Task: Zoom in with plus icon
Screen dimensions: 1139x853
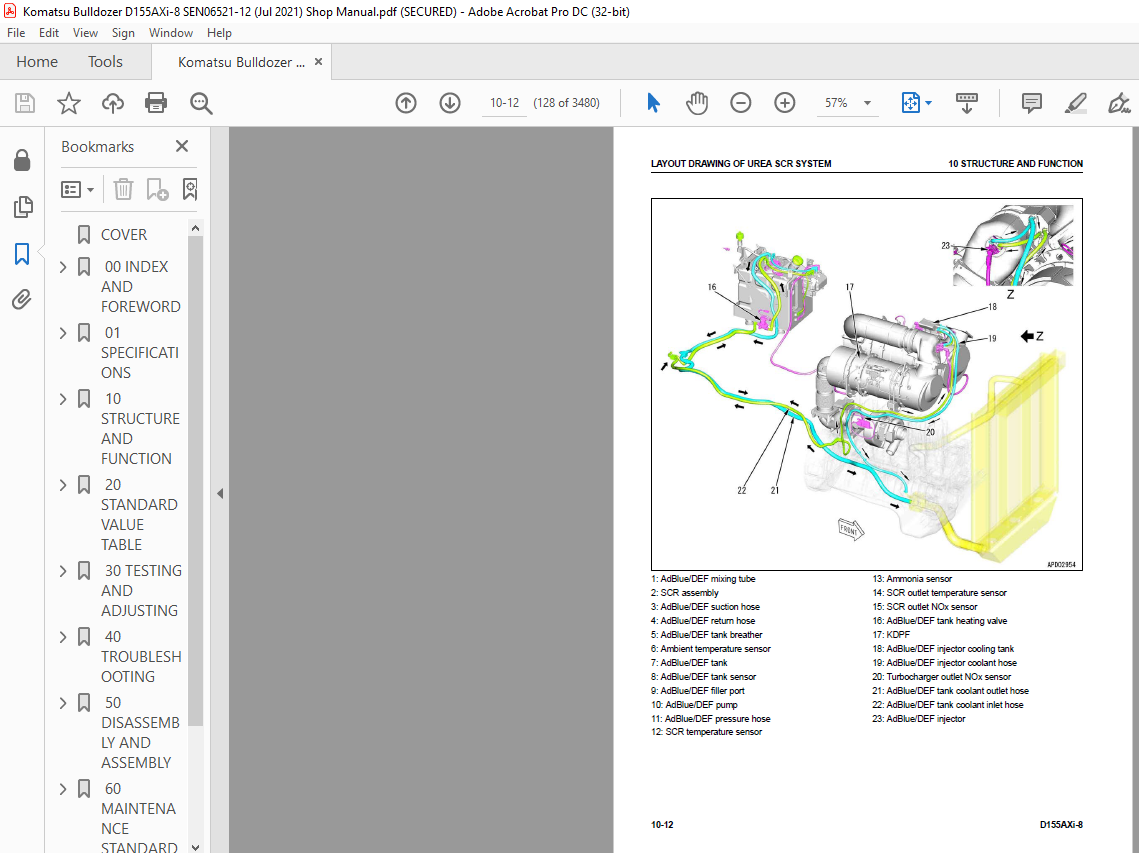Action: 785,103
